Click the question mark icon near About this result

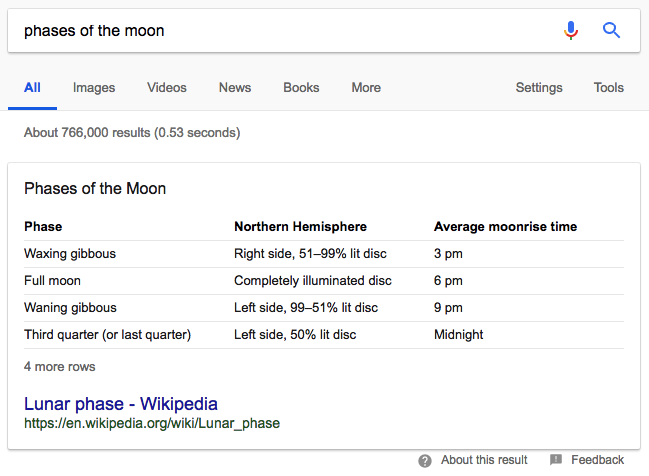click(425, 460)
